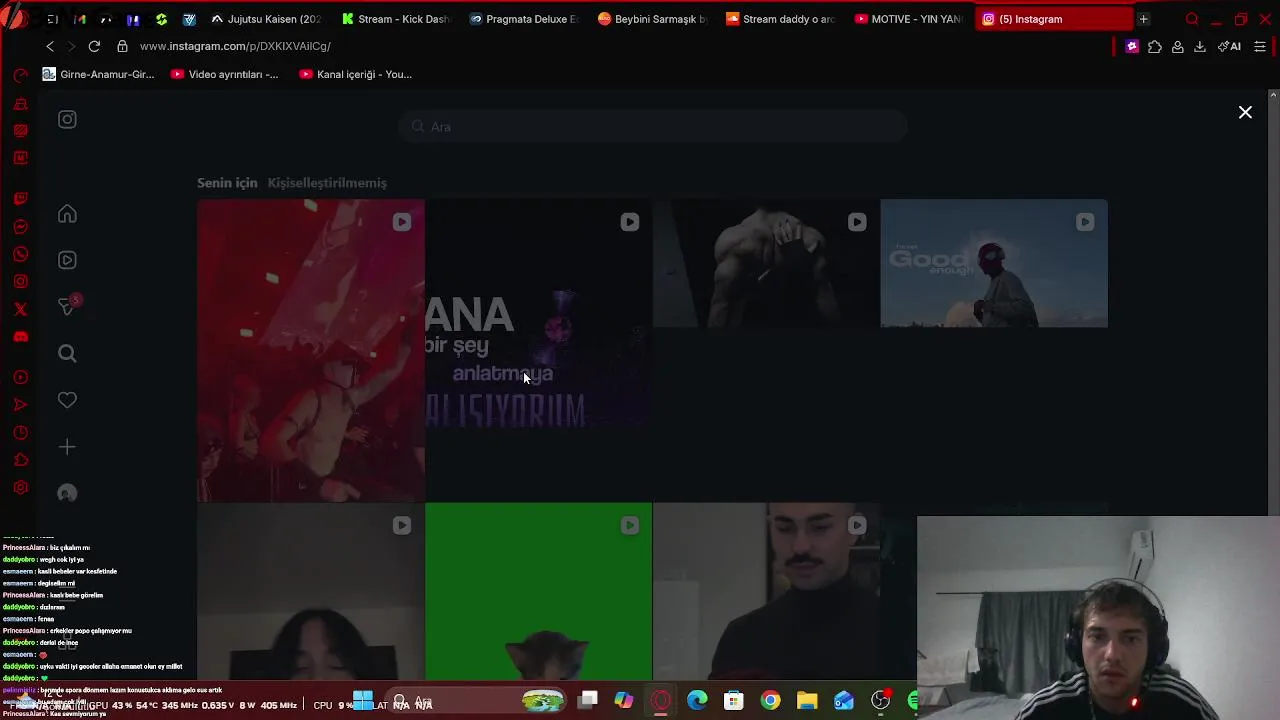
Task: Open the Video ayrıntıları bookmark
Action: [x=224, y=74]
